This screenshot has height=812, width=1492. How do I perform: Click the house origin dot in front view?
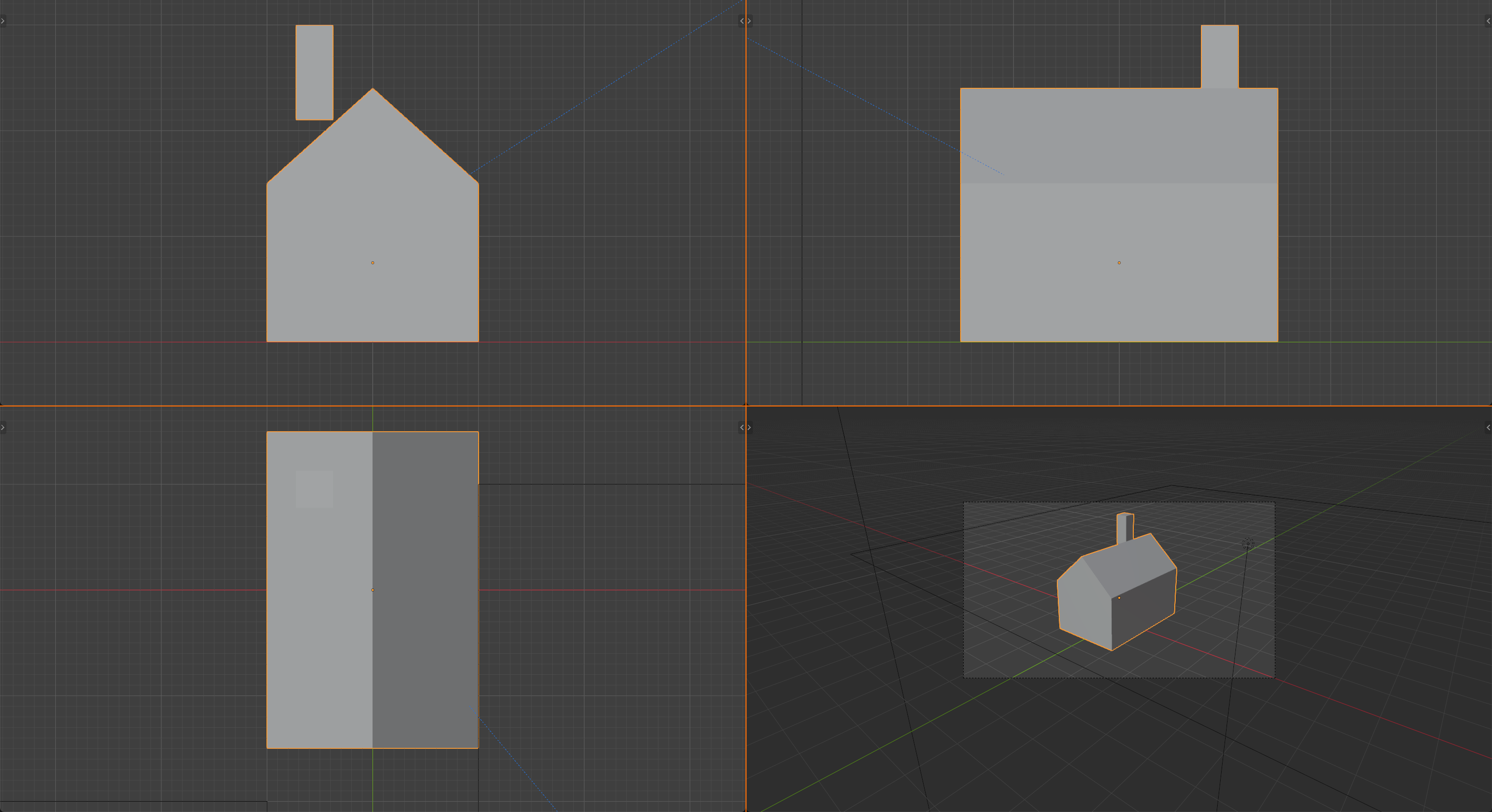click(373, 263)
